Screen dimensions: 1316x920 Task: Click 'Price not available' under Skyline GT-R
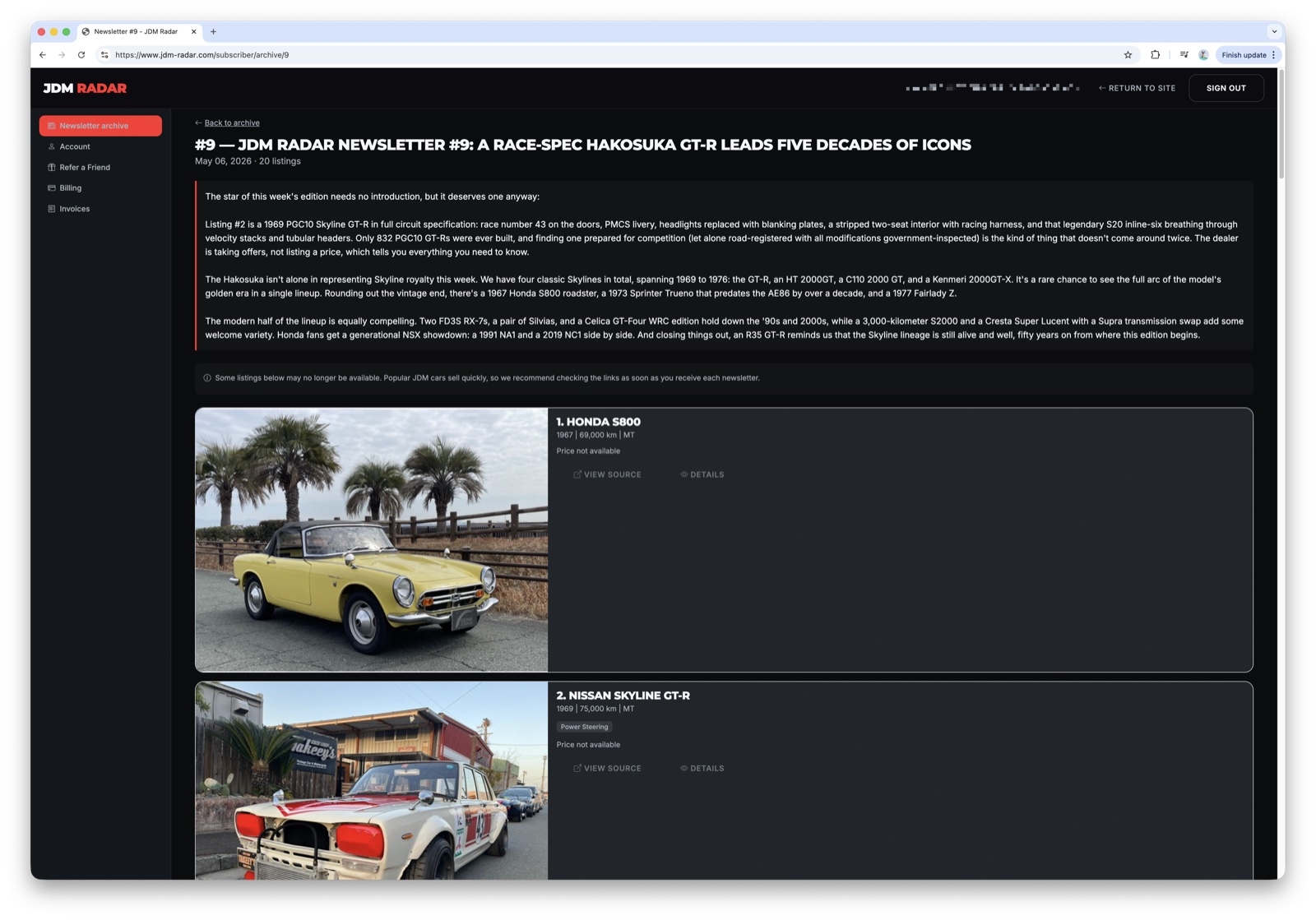(x=588, y=745)
